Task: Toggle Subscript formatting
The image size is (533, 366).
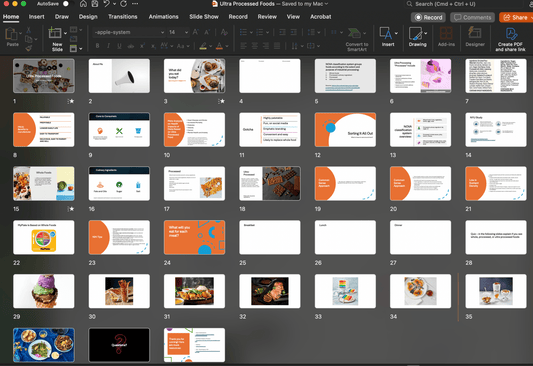Action: point(153,46)
